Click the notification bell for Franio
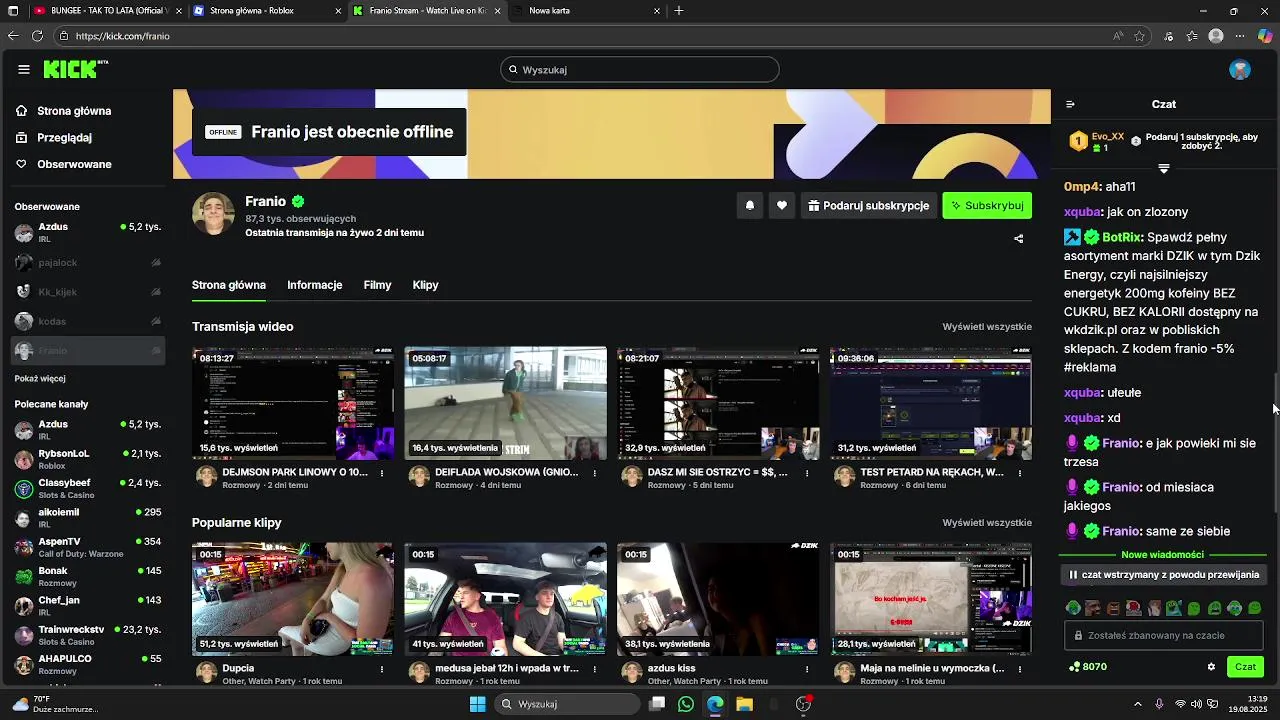The image size is (1280, 720). tap(750, 205)
